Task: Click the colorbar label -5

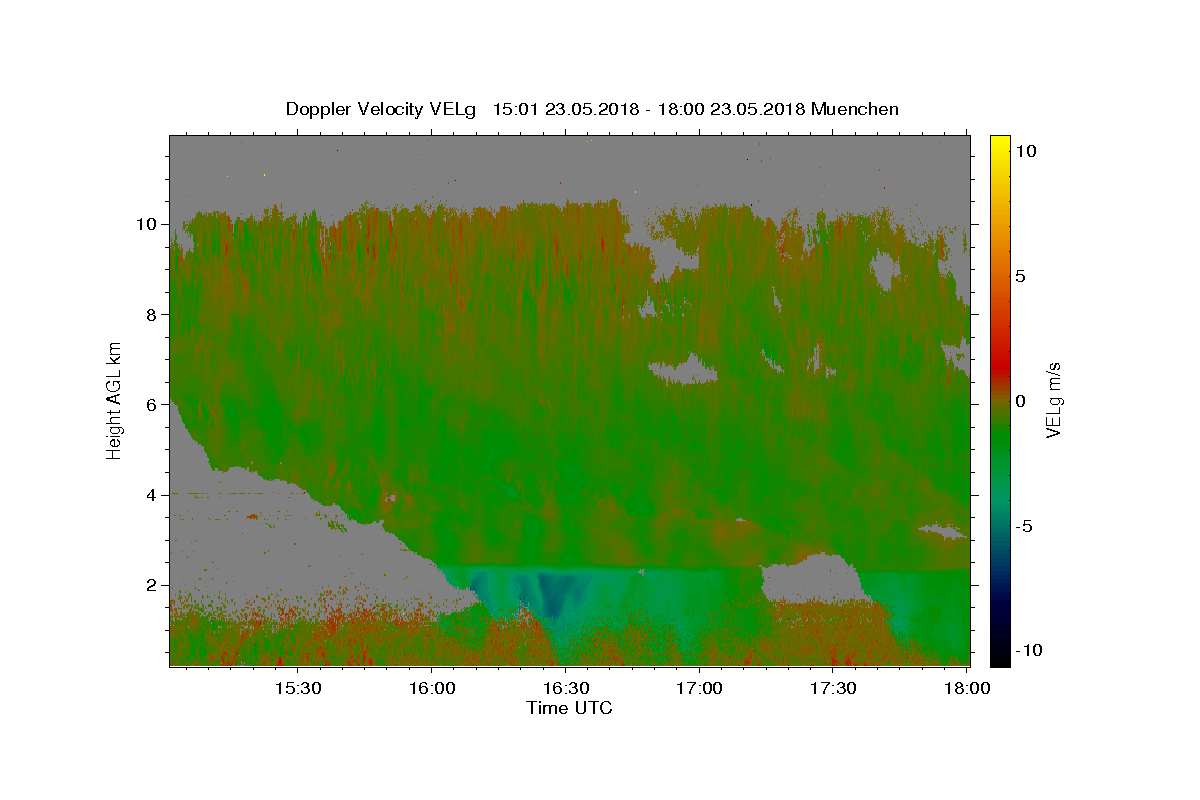Action: [1025, 526]
